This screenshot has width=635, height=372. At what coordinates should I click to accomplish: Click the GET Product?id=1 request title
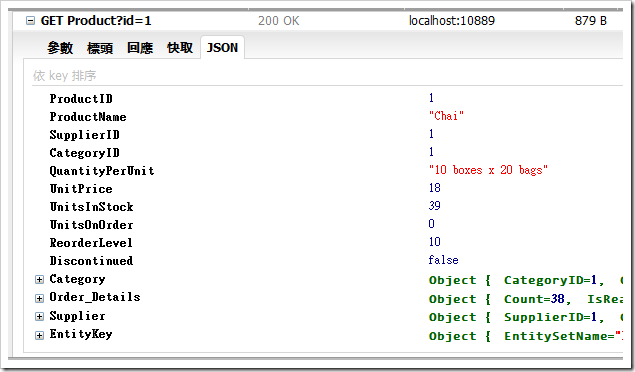(x=96, y=21)
